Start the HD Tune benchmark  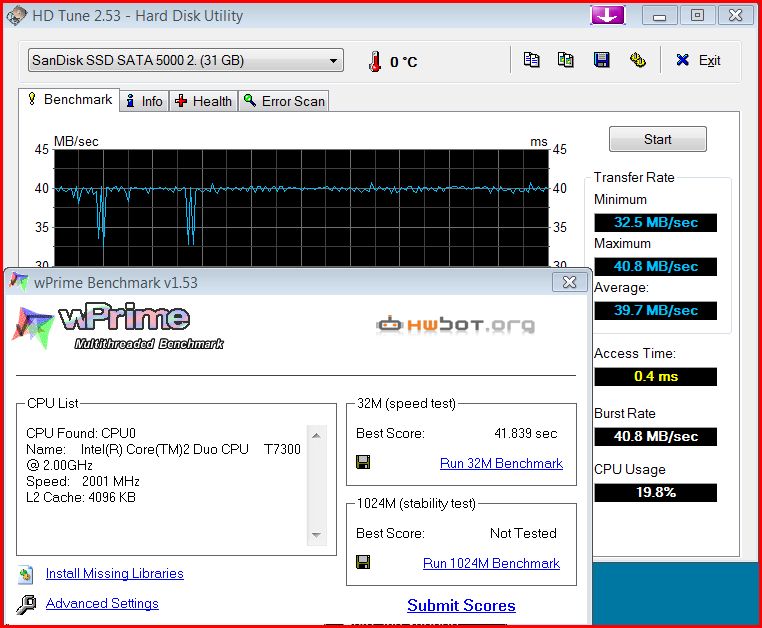pyautogui.click(x=658, y=140)
